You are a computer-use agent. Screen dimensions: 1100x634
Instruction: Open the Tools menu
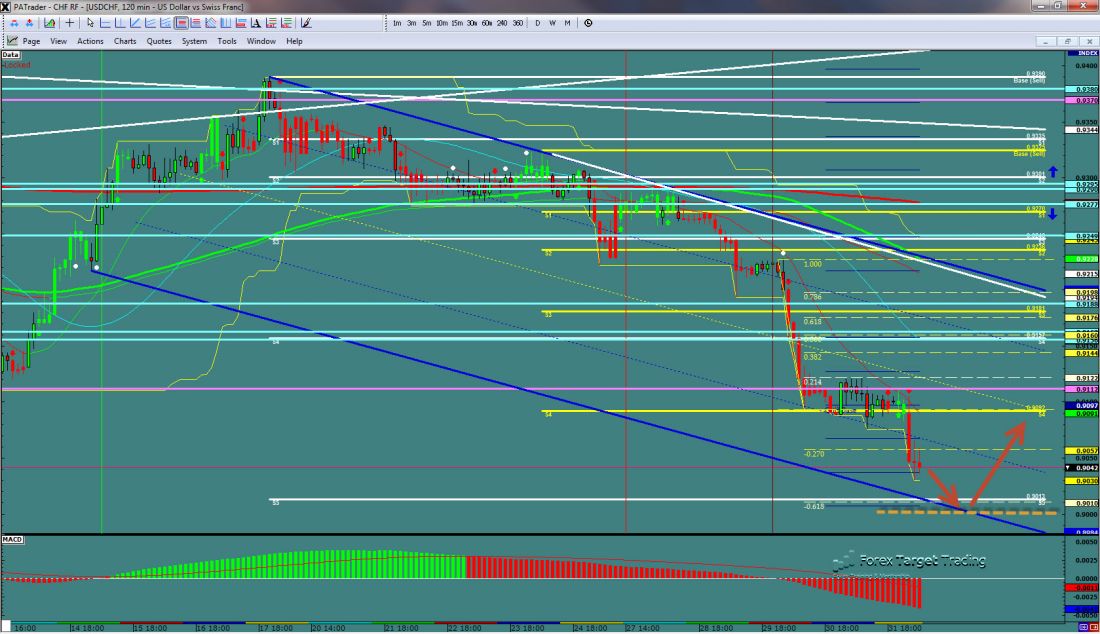[x=227, y=41]
